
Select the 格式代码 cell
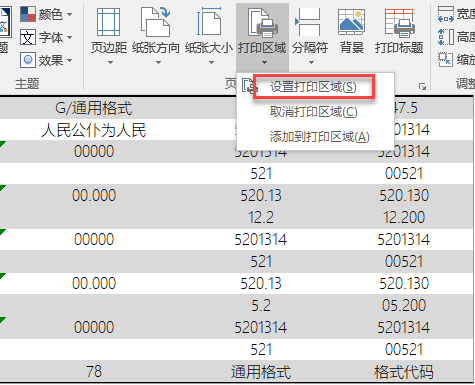(x=403, y=371)
